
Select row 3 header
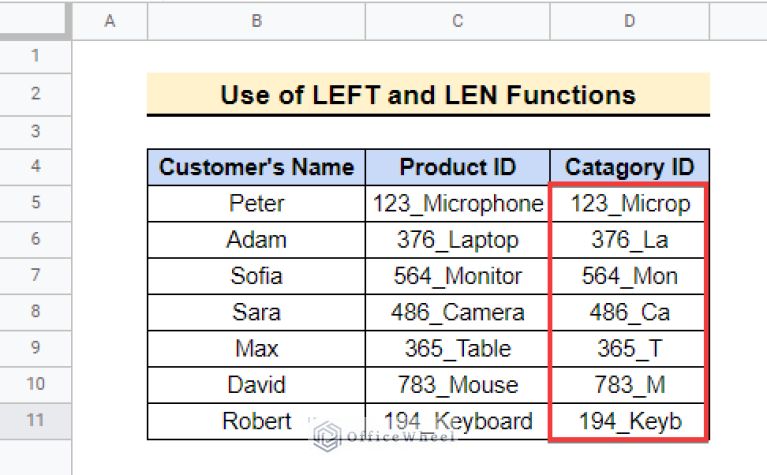click(x=35, y=132)
